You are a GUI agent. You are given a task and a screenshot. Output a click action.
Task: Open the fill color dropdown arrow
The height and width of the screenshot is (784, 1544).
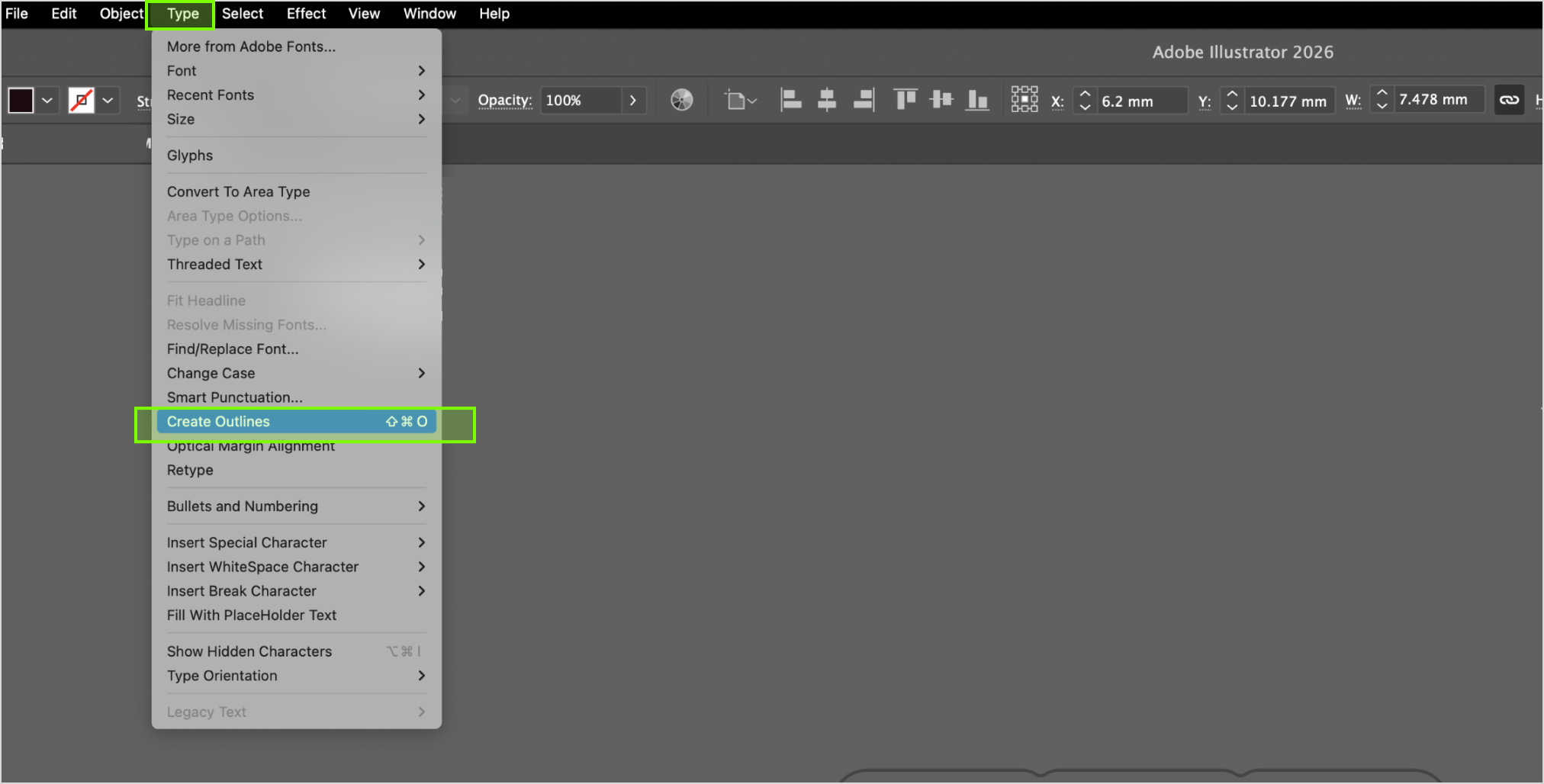(x=47, y=101)
